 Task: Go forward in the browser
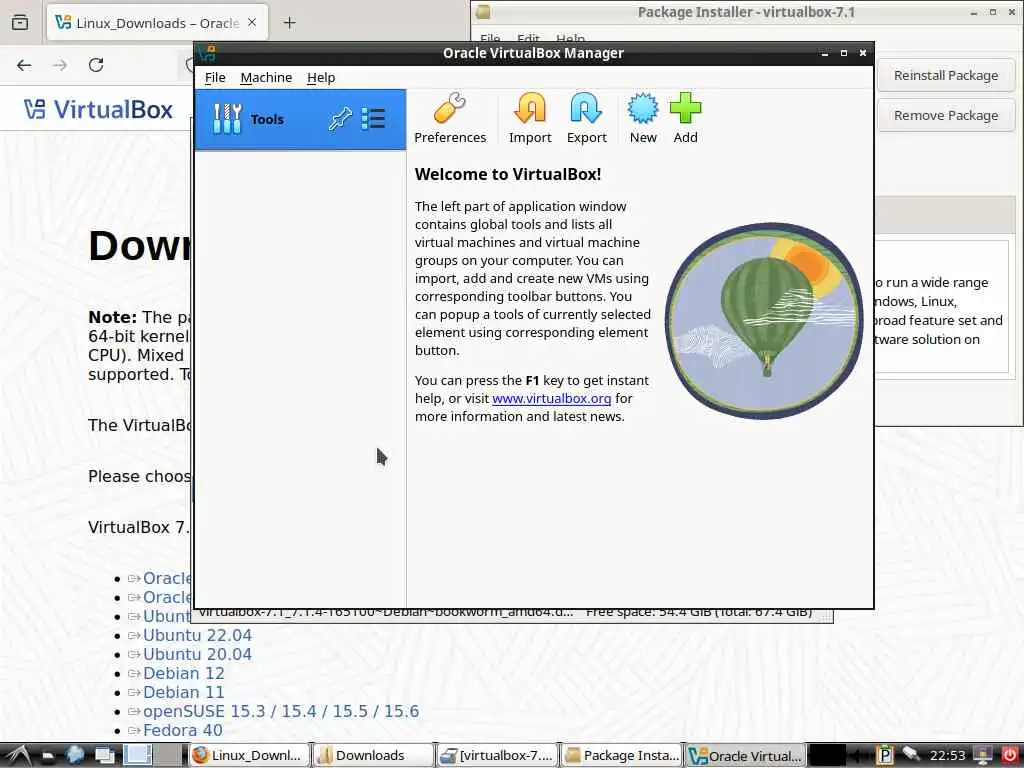click(60, 65)
